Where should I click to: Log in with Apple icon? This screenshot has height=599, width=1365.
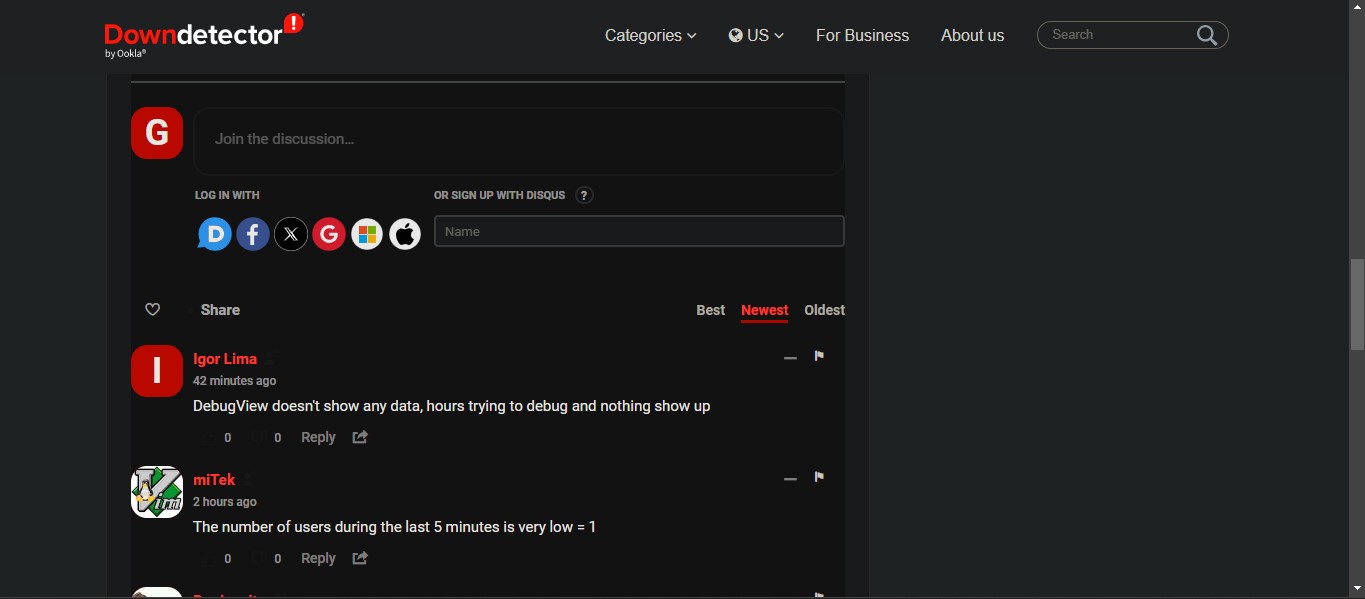click(405, 234)
